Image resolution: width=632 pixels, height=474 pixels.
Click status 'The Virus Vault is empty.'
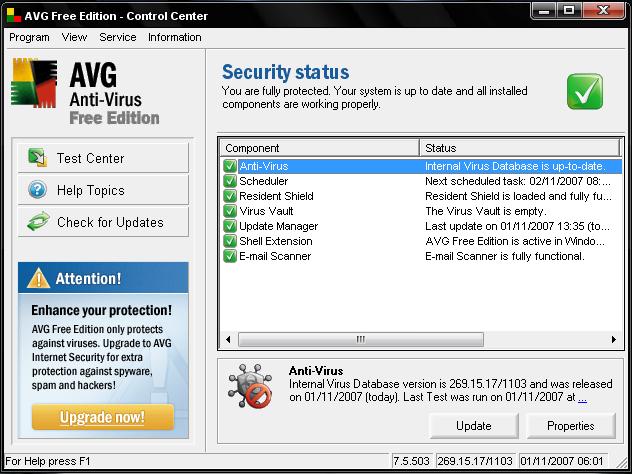tap(486, 211)
